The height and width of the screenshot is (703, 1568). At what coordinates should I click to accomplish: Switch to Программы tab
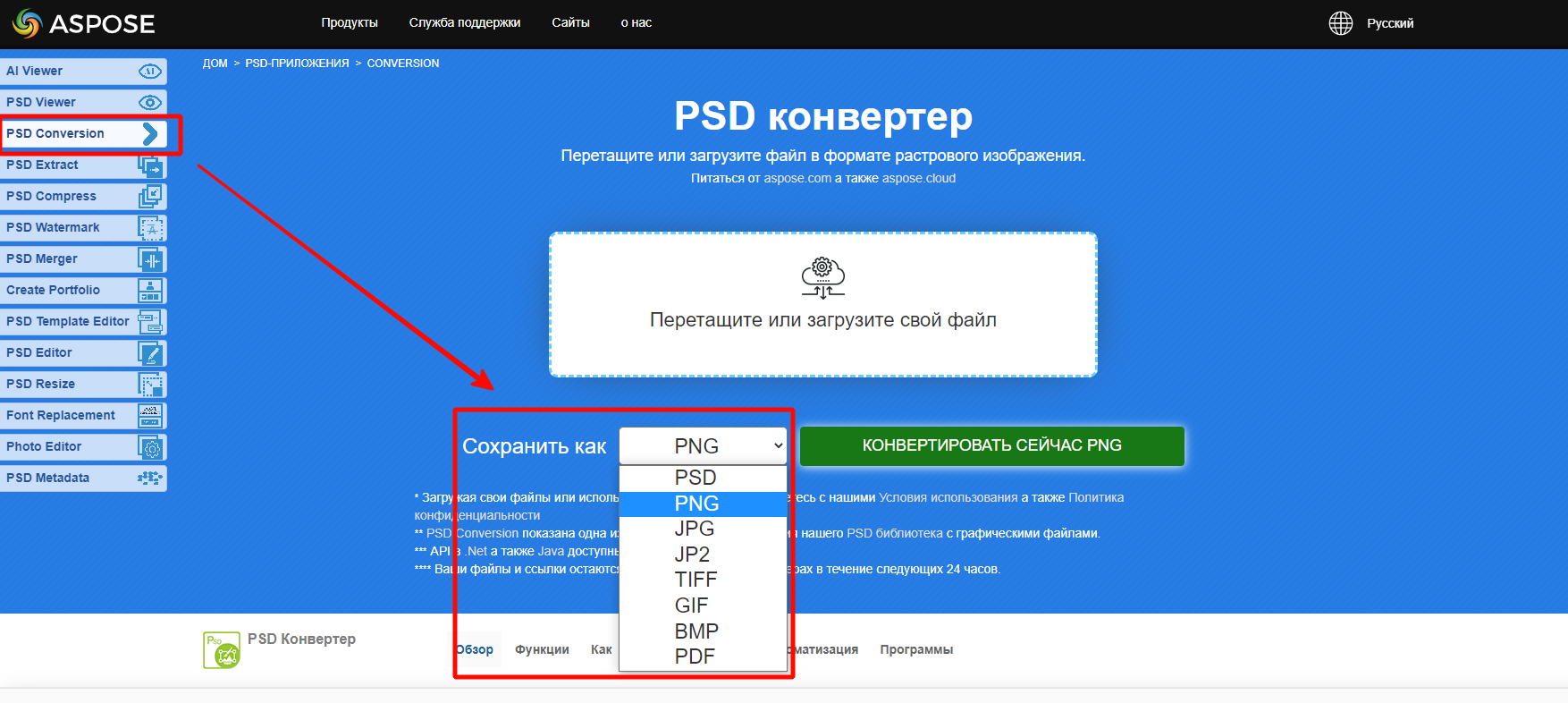point(916,649)
